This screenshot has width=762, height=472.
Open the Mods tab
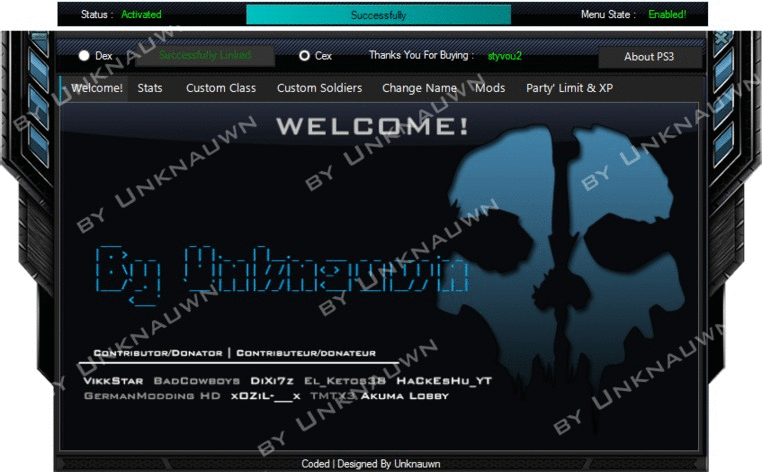(x=490, y=88)
